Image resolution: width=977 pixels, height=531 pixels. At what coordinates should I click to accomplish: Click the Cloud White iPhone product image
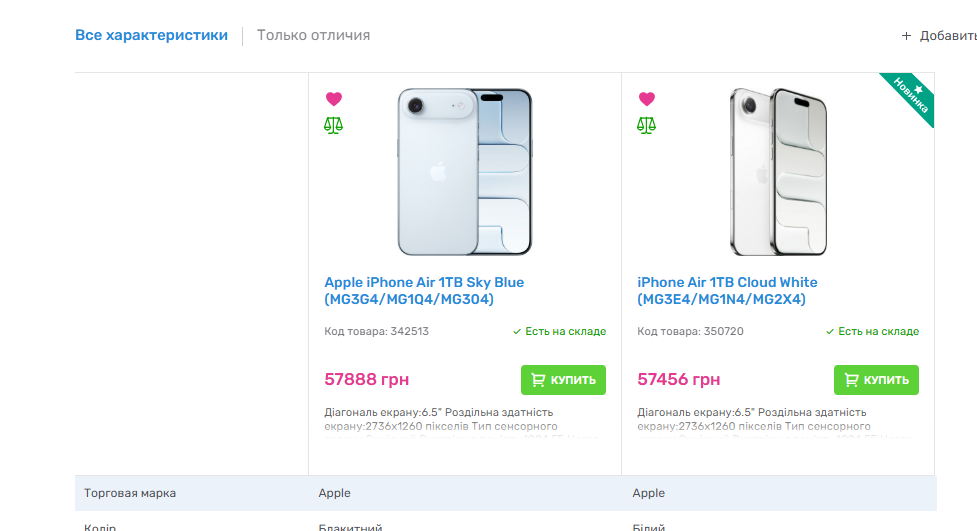[x=778, y=171]
